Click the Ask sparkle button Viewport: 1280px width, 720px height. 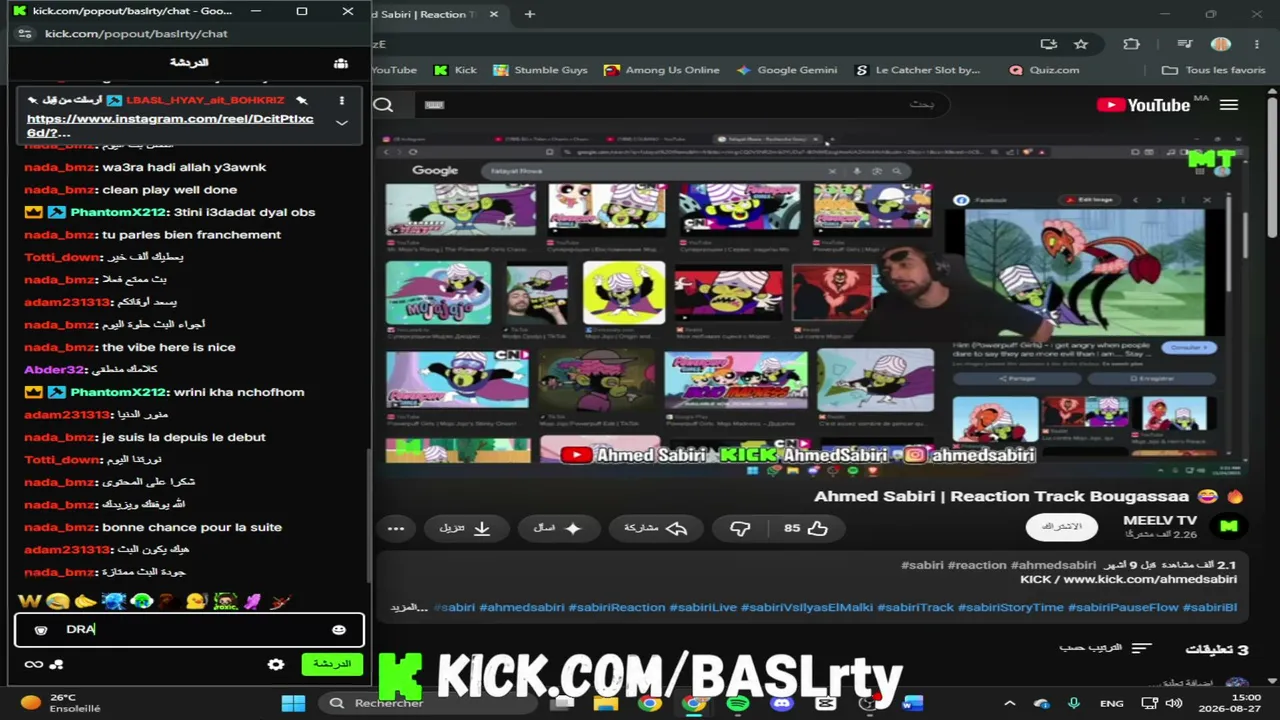pyautogui.click(x=557, y=528)
